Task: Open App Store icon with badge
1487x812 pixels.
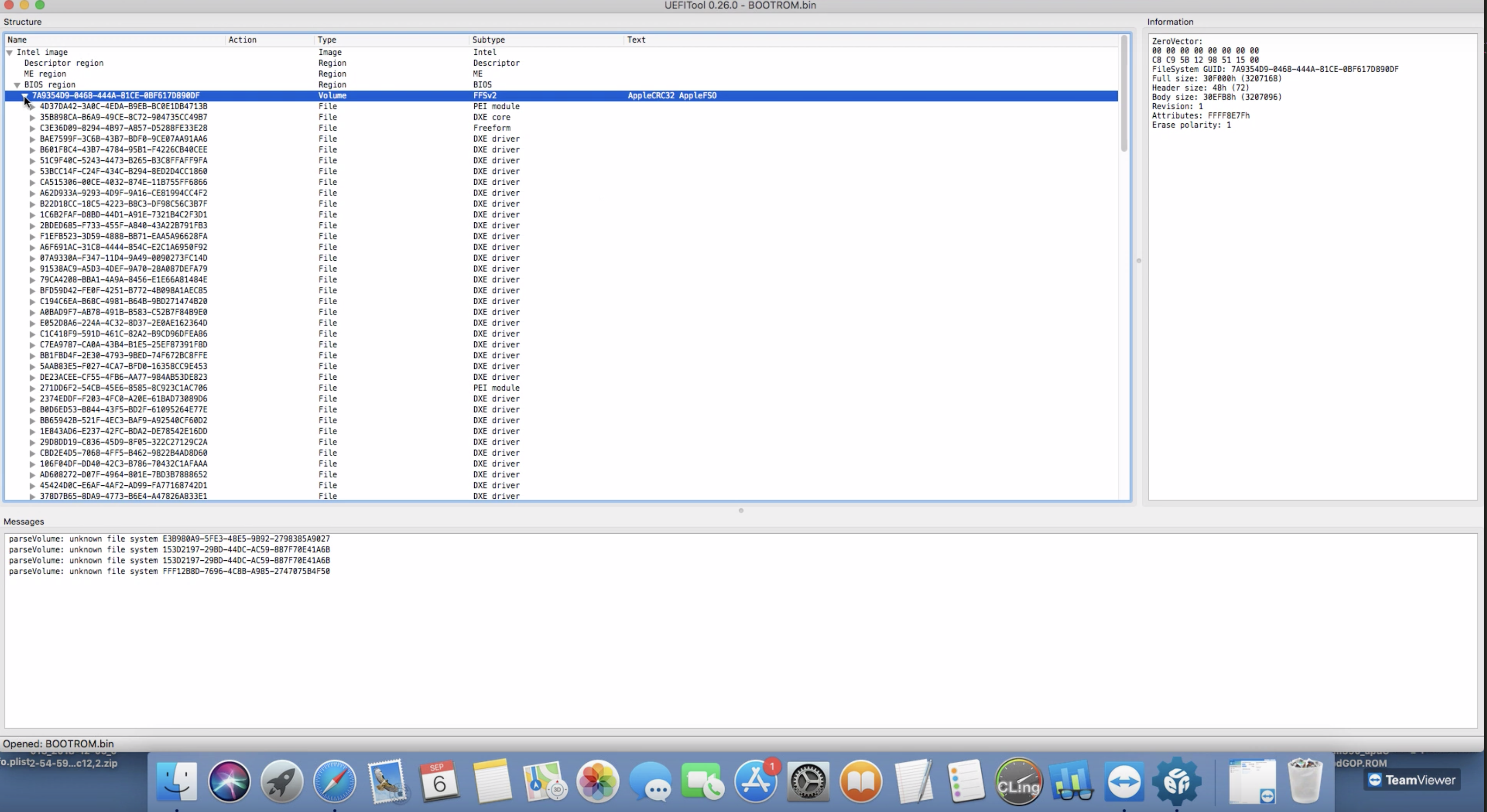Action: [x=756, y=782]
